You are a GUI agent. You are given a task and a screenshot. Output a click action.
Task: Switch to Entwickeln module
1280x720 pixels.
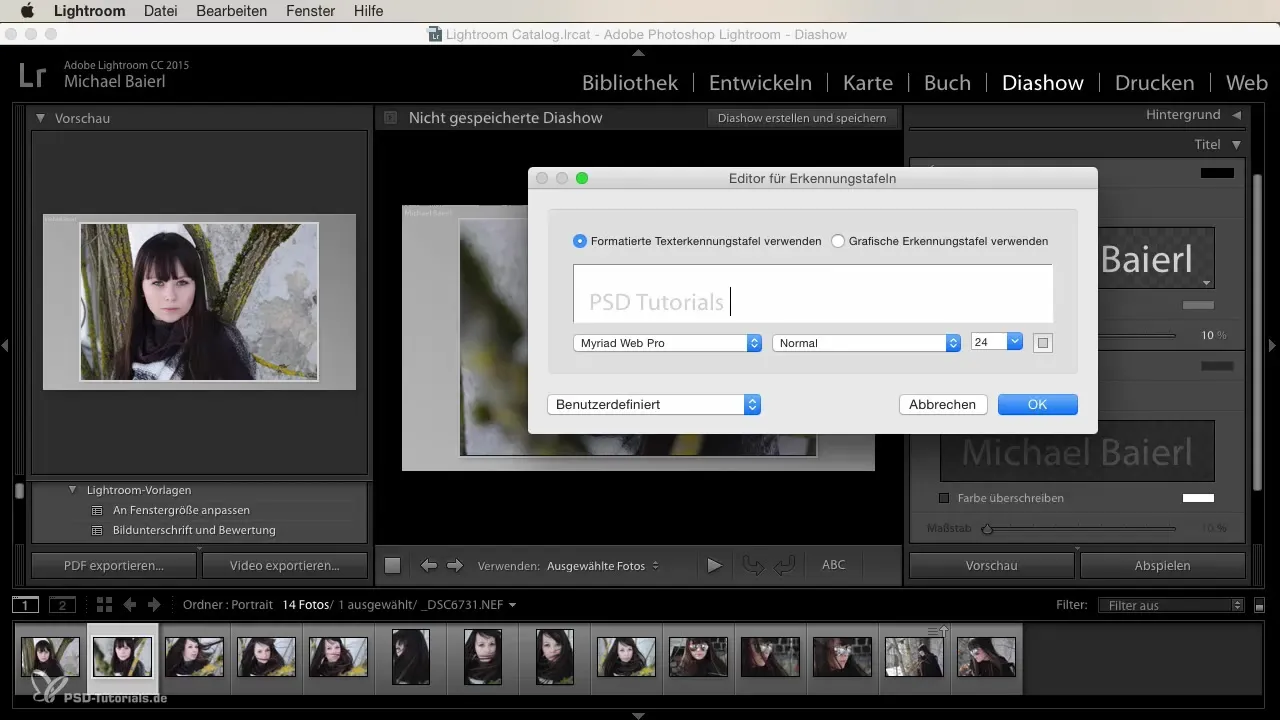pos(760,83)
